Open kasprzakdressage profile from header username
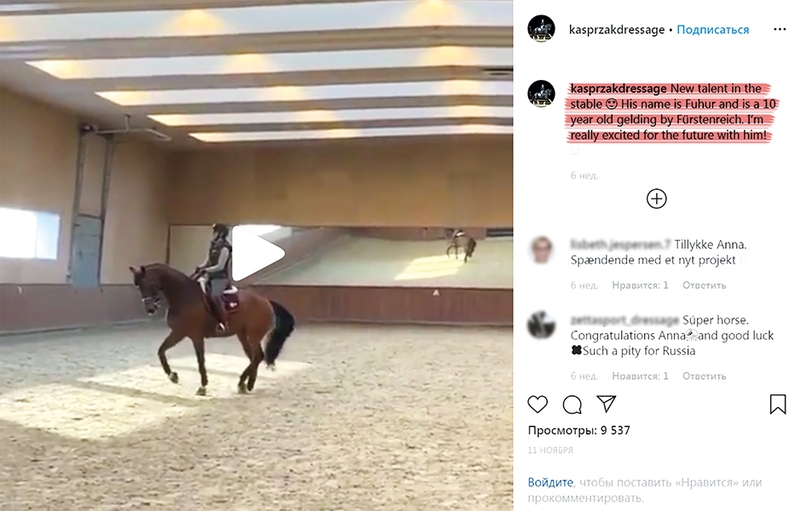This screenshot has height=511, width=800. [x=617, y=30]
